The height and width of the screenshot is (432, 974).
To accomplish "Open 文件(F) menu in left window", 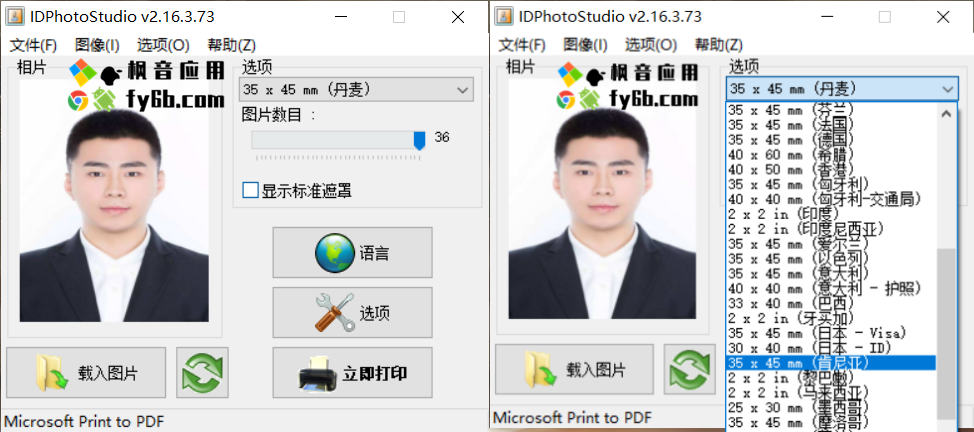I will 34,45.
